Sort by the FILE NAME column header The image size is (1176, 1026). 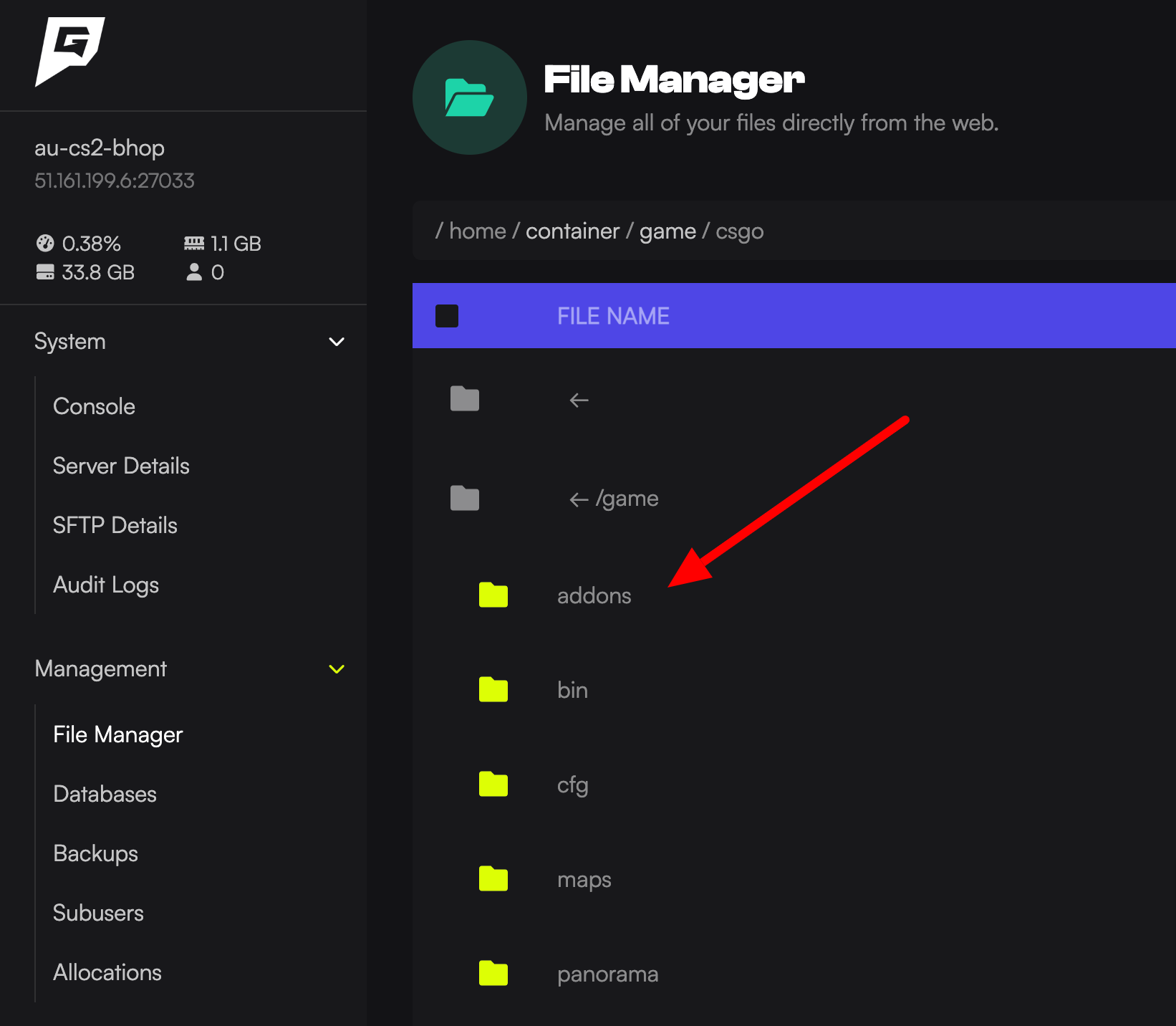[x=613, y=316]
